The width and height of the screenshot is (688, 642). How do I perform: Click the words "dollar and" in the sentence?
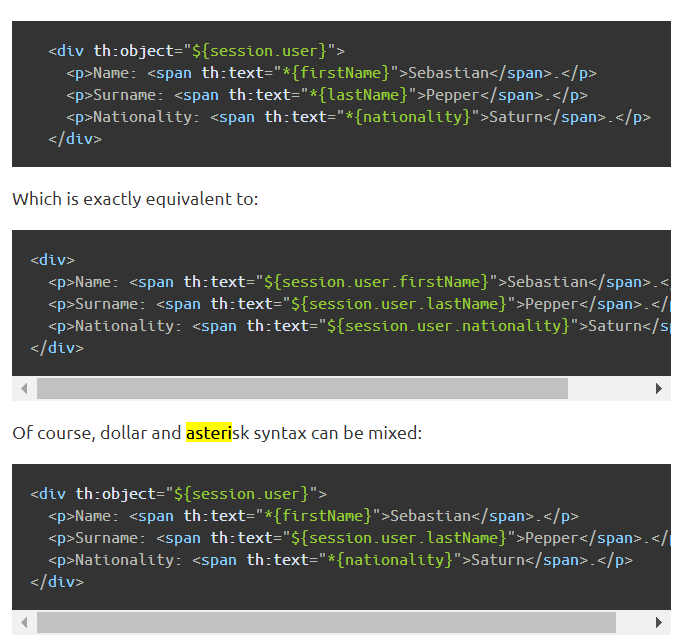(140, 433)
